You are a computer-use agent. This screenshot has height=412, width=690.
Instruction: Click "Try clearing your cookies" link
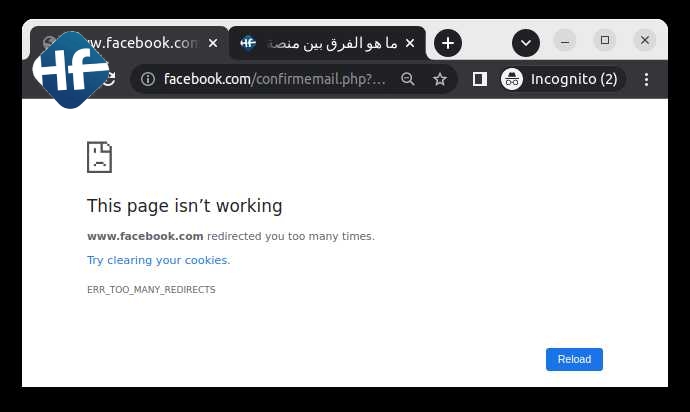[x=158, y=260]
